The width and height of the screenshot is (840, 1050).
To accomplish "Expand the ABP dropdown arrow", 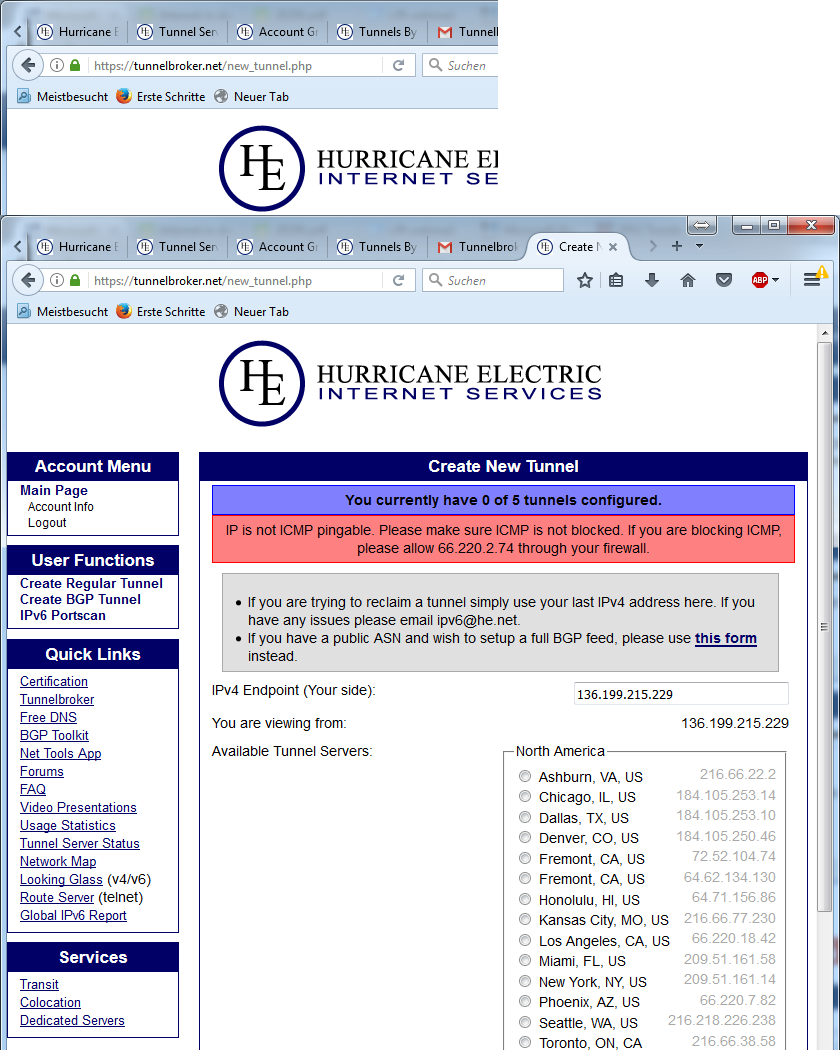I will 776,281.
